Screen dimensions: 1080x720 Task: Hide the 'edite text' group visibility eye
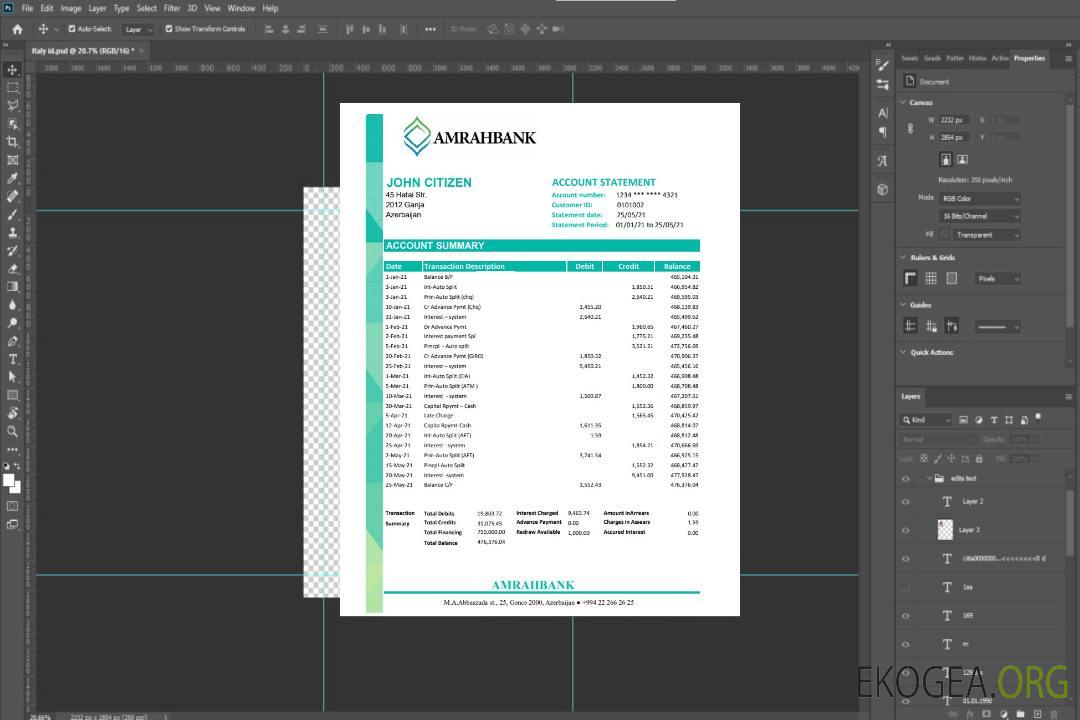tap(906, 479)
